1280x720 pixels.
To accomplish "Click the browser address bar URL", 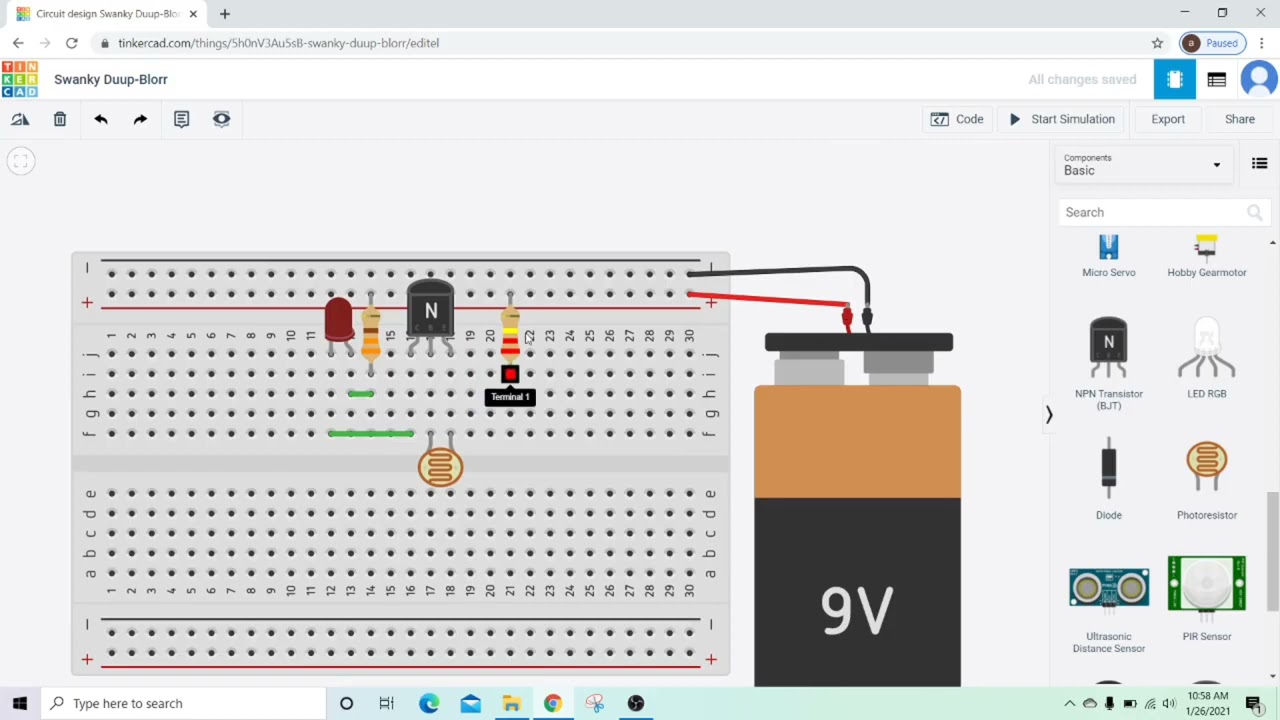I will tap(278, 43).
